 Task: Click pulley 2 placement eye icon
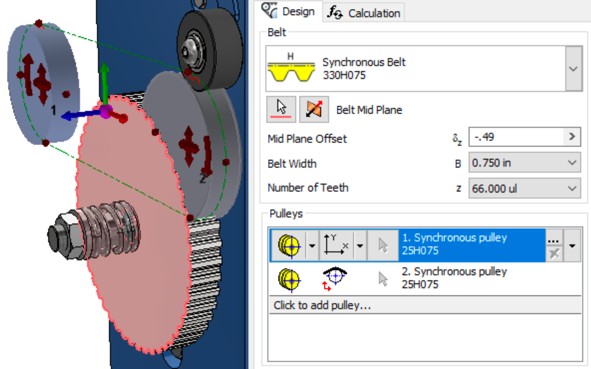[334, 279]
